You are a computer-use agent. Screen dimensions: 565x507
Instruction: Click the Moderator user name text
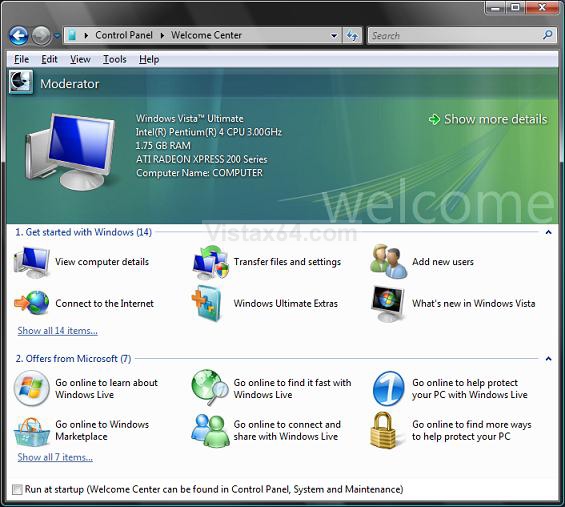click(70, 84)
